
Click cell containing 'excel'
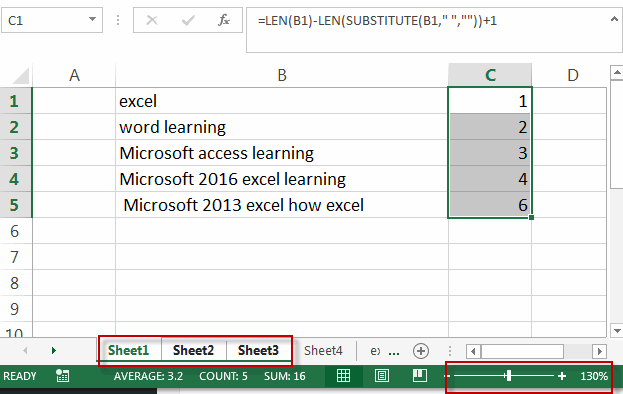(282, 101)
